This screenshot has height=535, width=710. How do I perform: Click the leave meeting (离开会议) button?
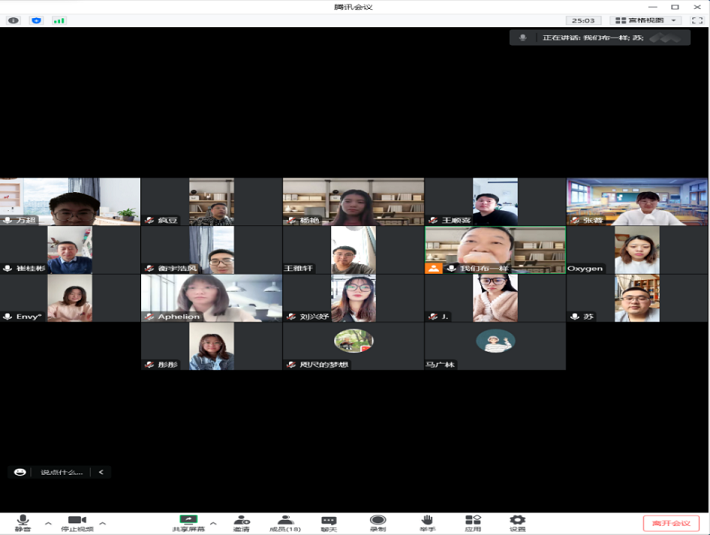(670, 523)
